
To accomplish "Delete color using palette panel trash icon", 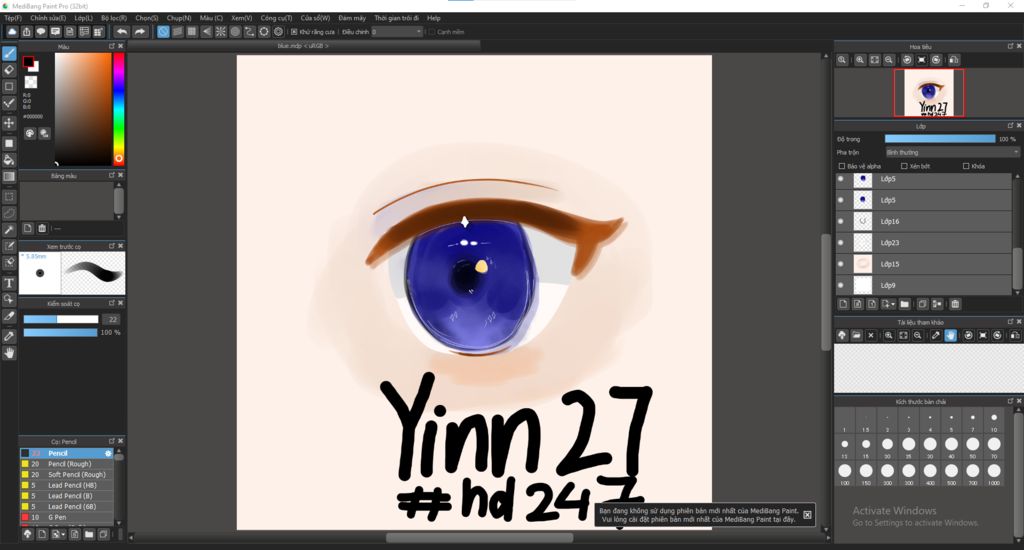I will click(x=42, y=228).
